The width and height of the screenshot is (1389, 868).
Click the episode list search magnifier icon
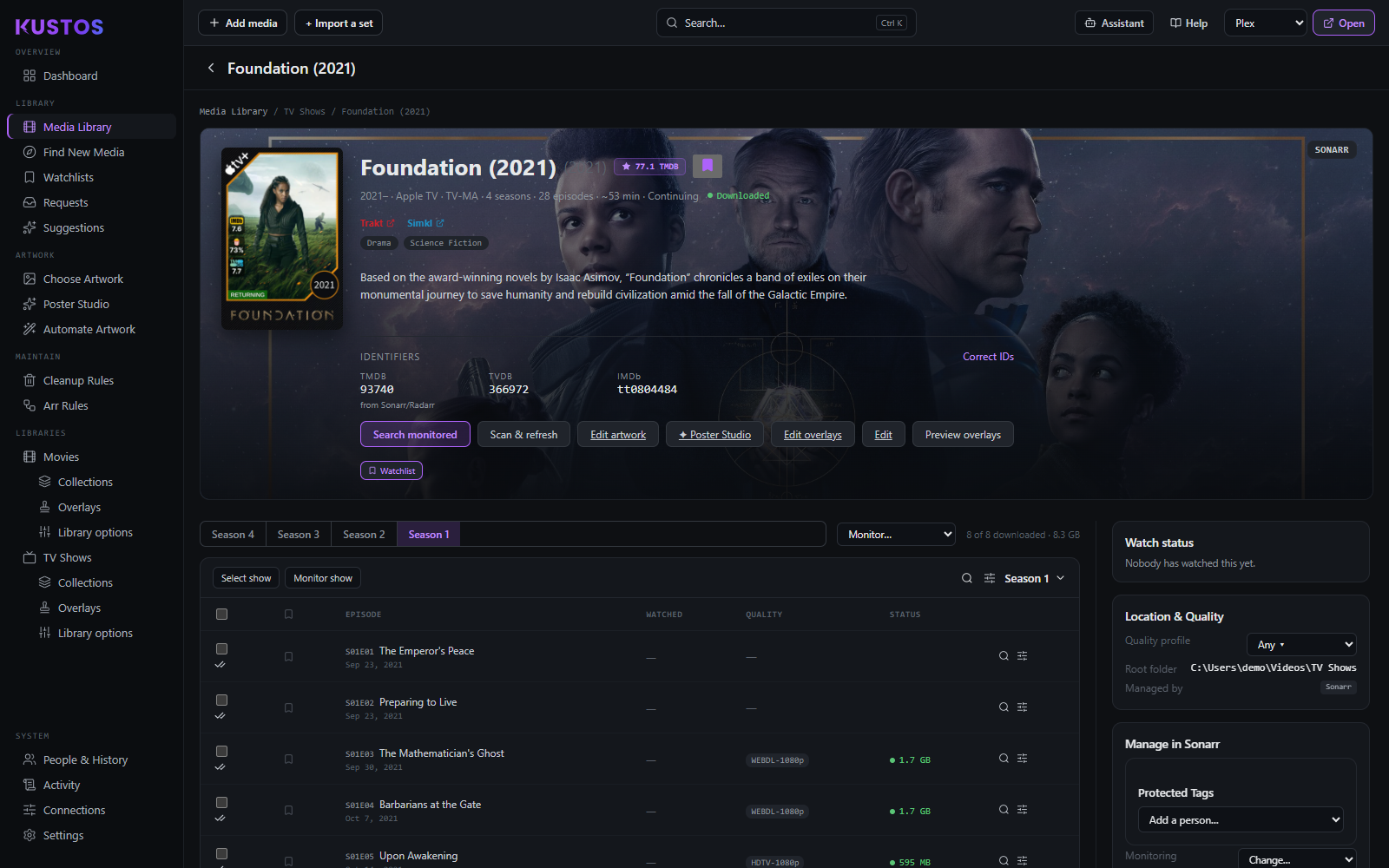click(967, 578)
